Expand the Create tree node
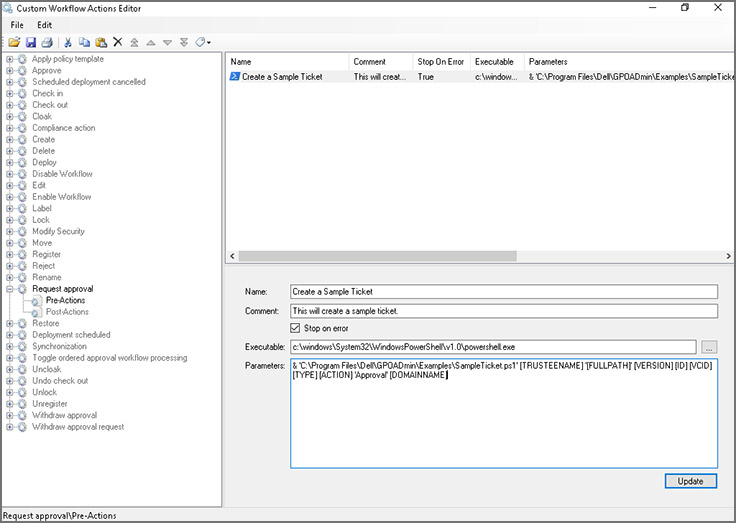The height and width of the screenshot is (523, 736). pyautogui.click(x=9, y=139)
